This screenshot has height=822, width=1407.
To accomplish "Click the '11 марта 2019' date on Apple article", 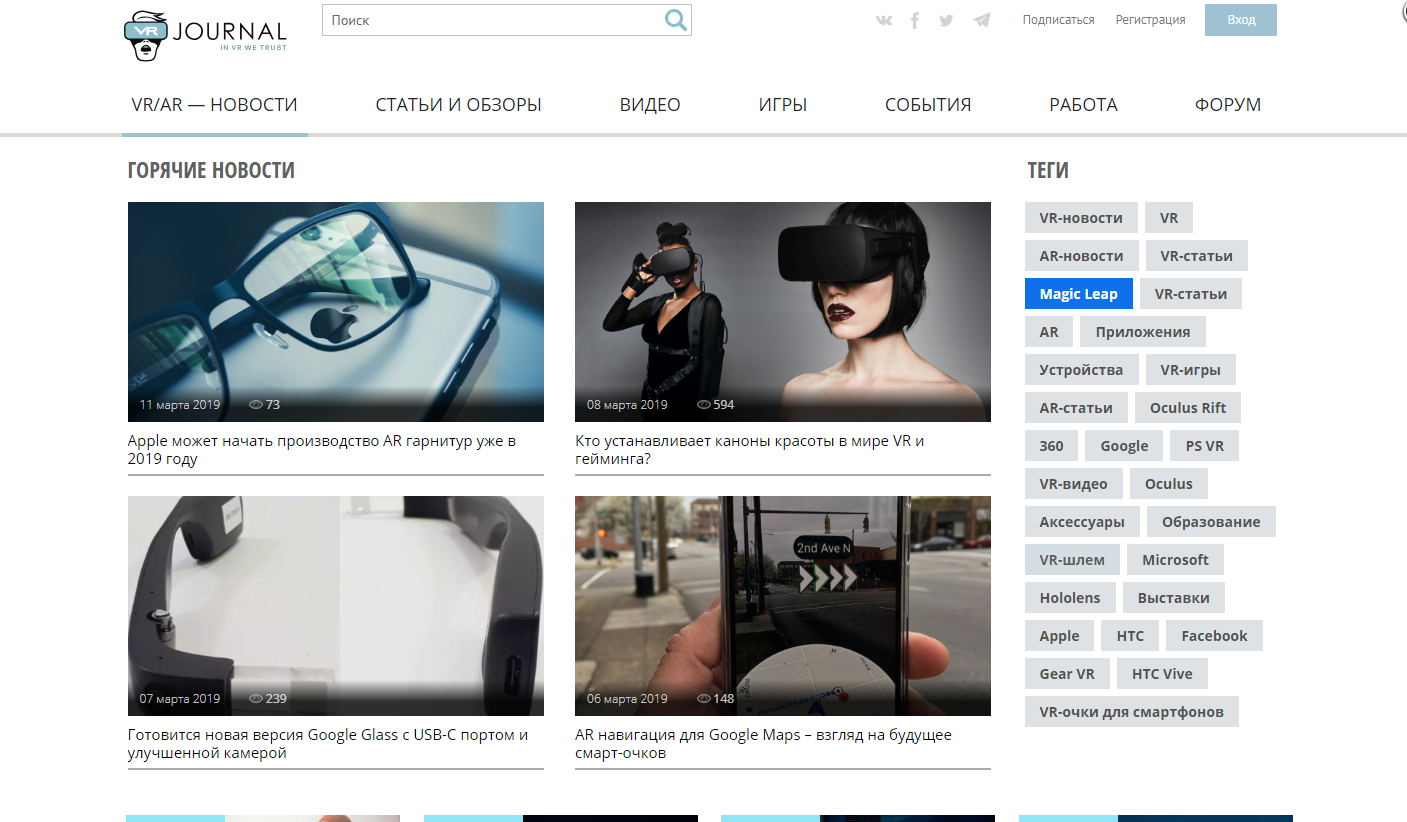I will coord(180,405).
